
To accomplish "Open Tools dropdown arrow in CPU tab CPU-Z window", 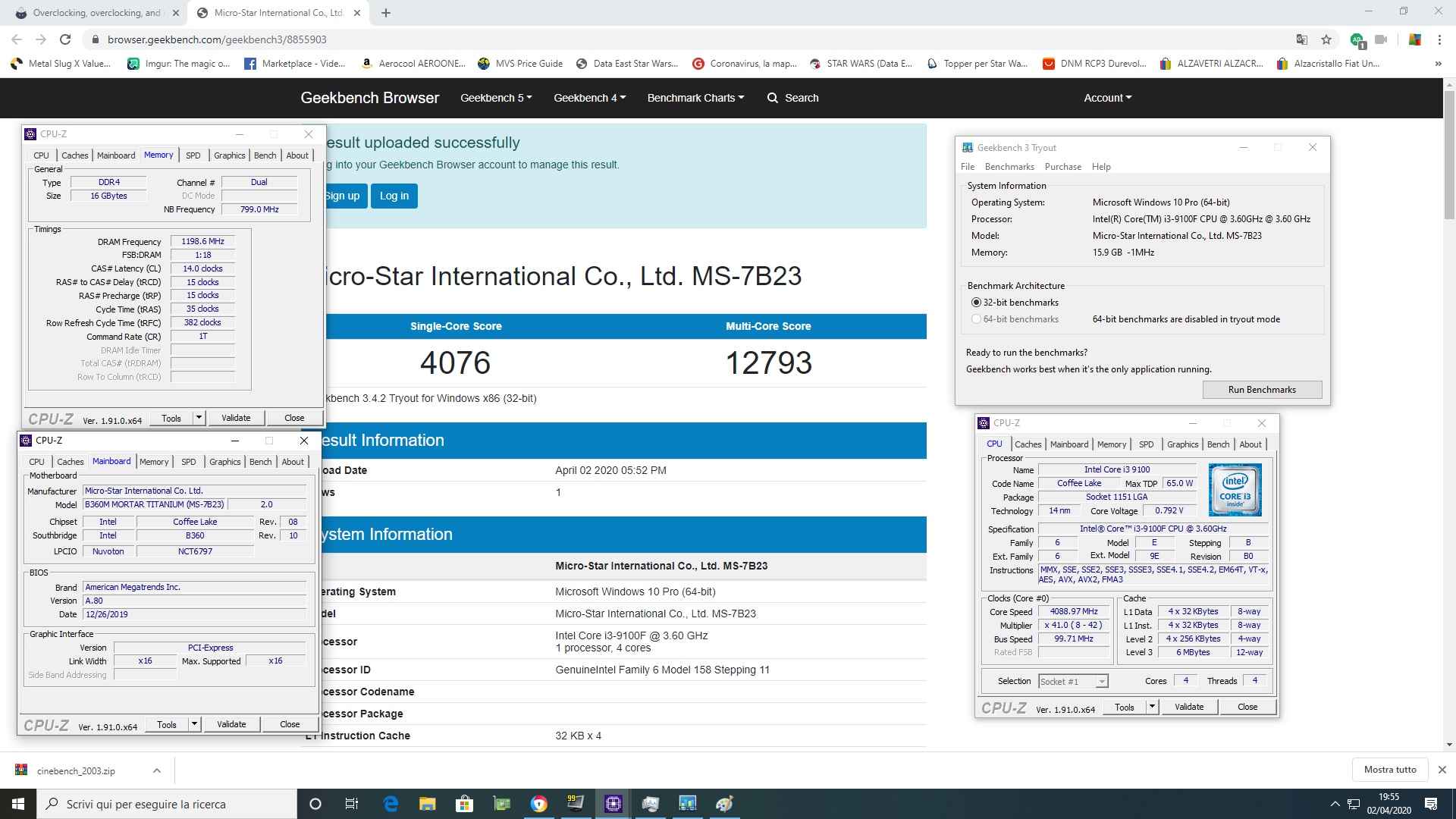I will (1152, 707).
